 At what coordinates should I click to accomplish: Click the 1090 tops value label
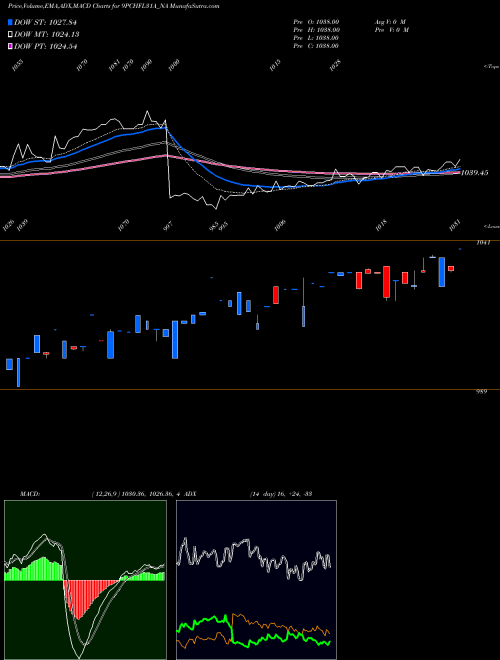coord(146,65)
